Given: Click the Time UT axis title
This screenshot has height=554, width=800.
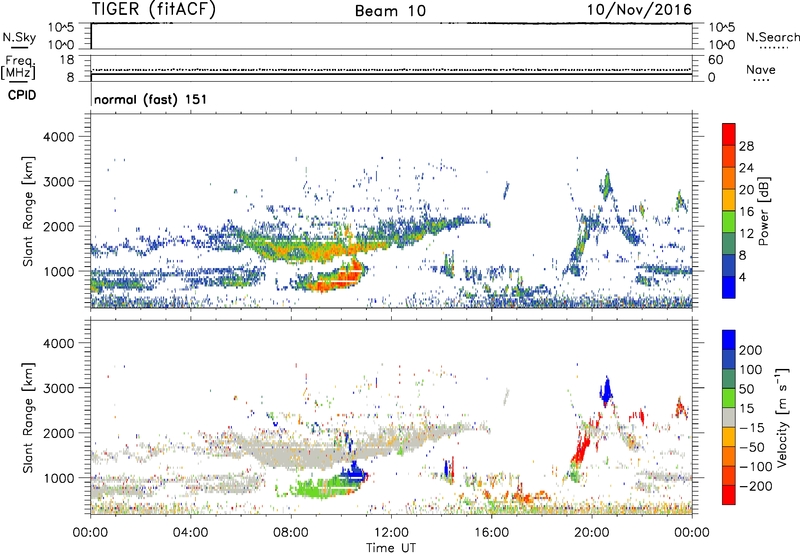Looking at the screenshot, I should click(391, 548).
